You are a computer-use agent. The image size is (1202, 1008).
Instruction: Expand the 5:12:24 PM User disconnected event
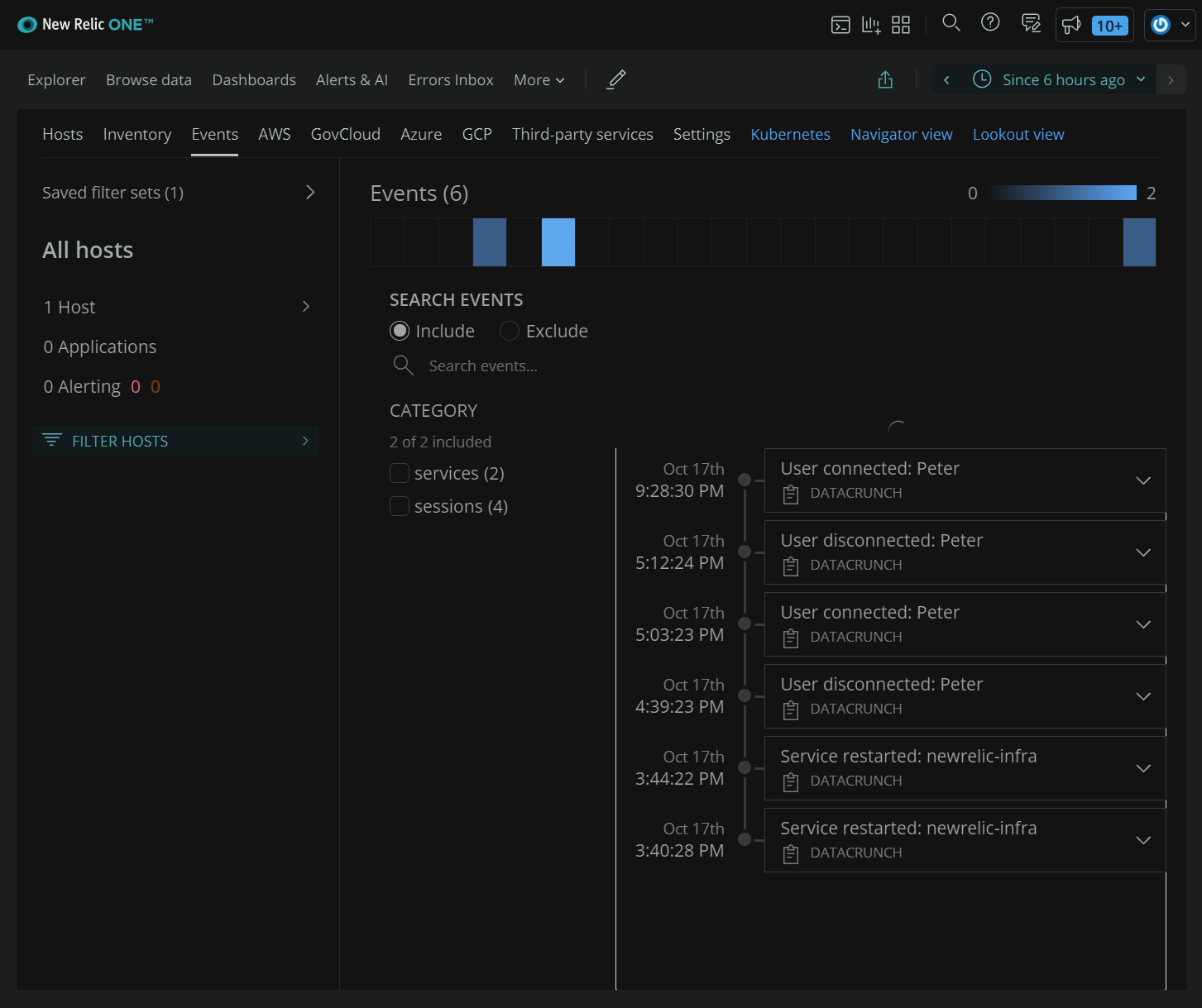[1143, 552]
